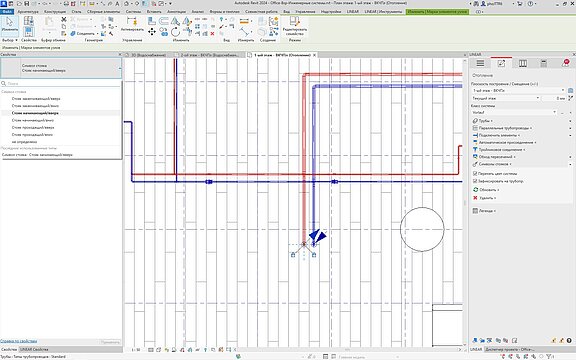Image resolution: width=576 pixels, height=360 pixels.
Task: Open the Системы ribbon tab
Action: coord(133,12)
